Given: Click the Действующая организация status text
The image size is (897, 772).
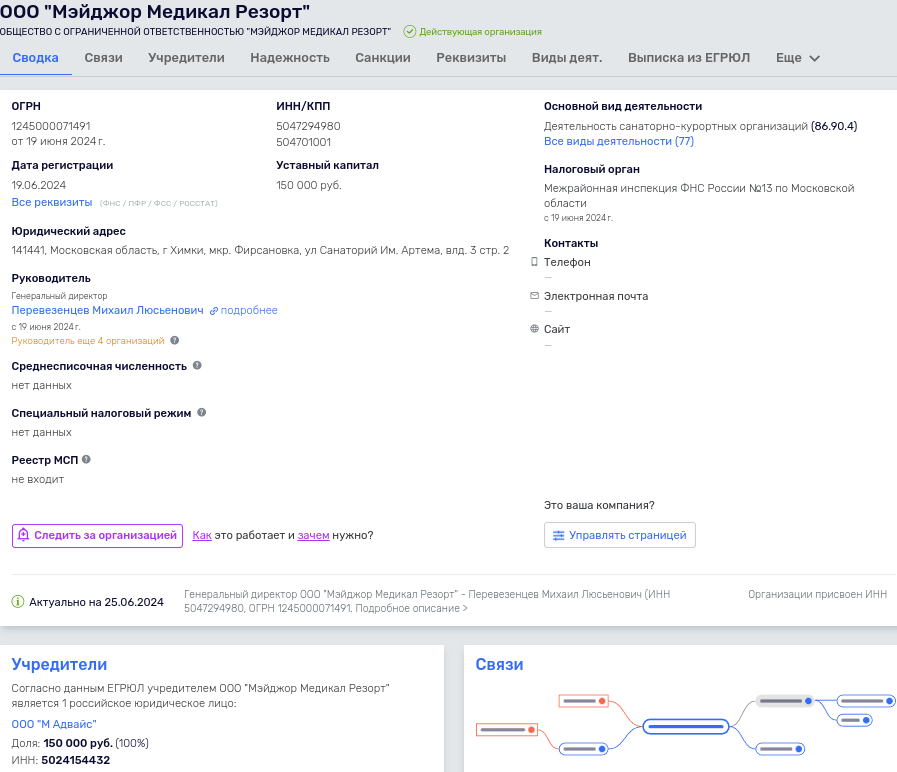Looking at the screenshot, I should [481, 32].
